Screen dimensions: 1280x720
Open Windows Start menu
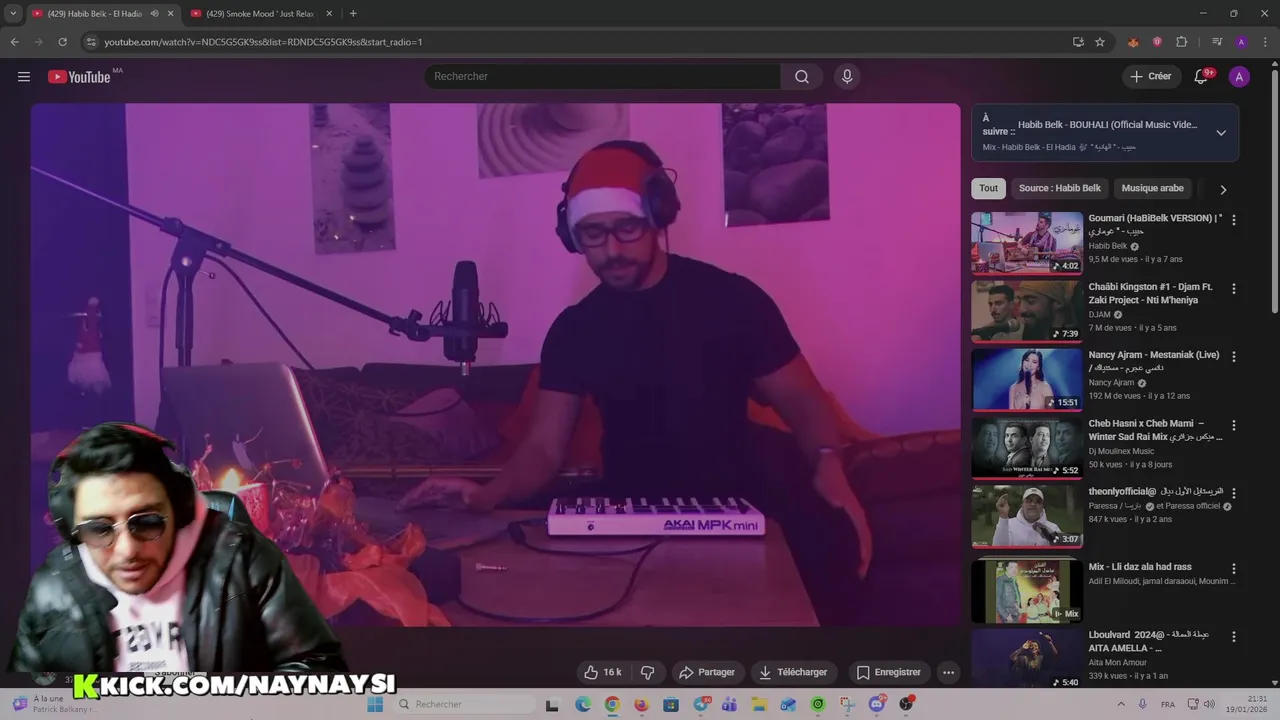pos(375,705)
